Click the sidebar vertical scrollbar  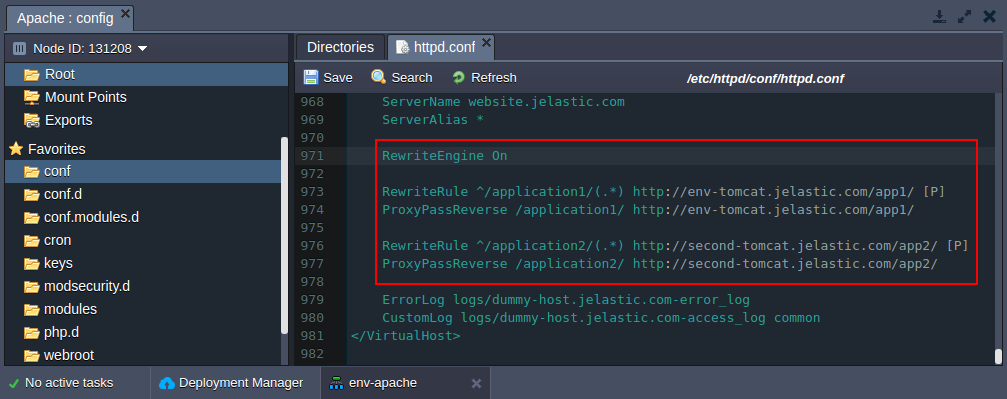click(285, 235)
